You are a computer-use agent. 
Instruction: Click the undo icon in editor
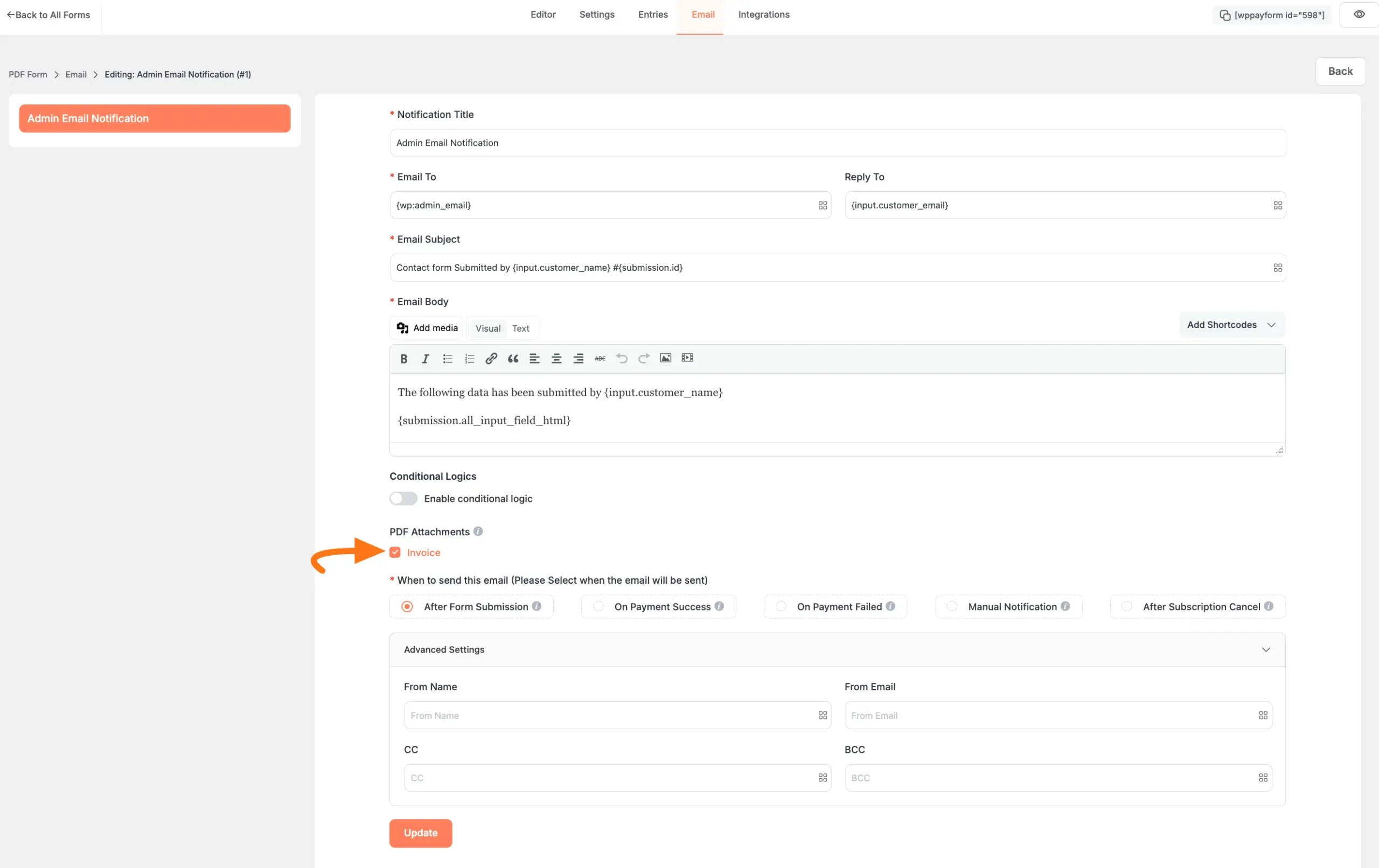coord(621,359)
